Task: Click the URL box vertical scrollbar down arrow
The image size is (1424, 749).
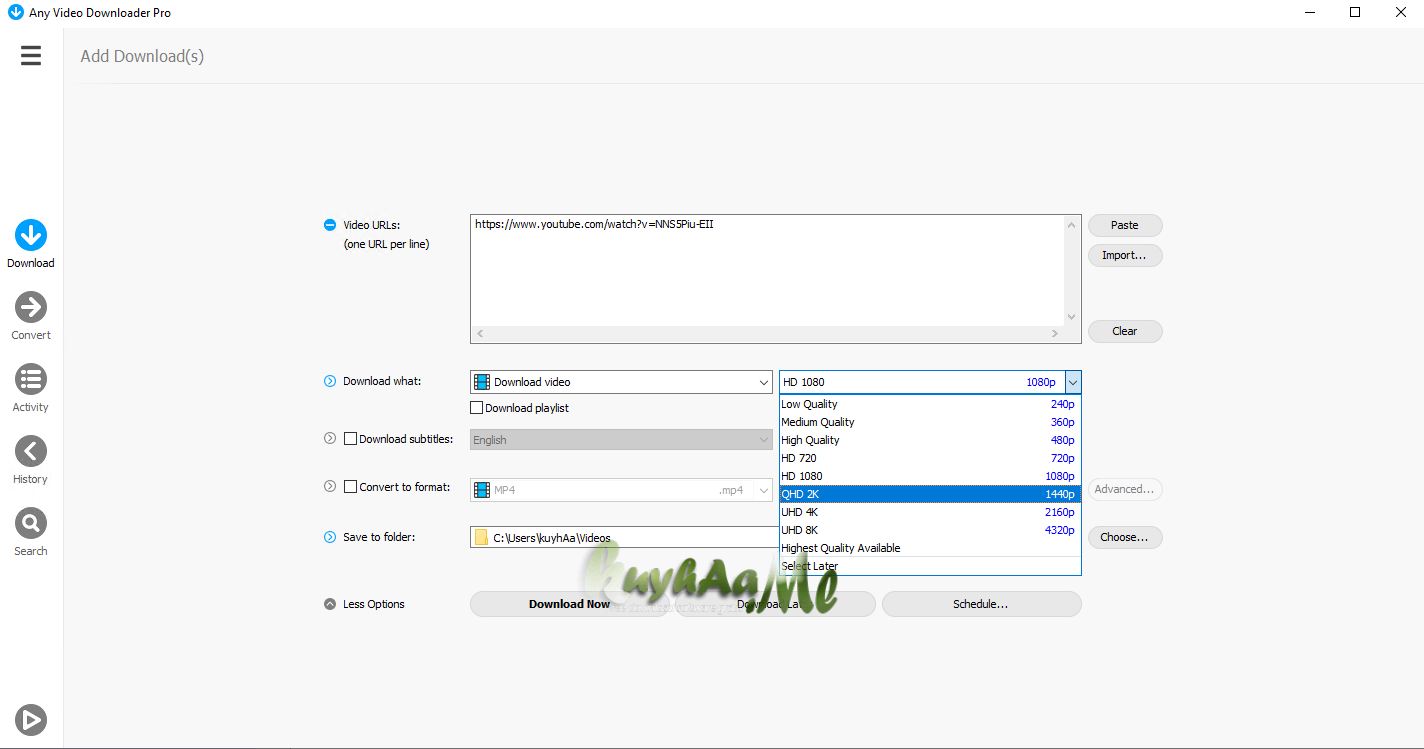Action: tap(1072, 317)
